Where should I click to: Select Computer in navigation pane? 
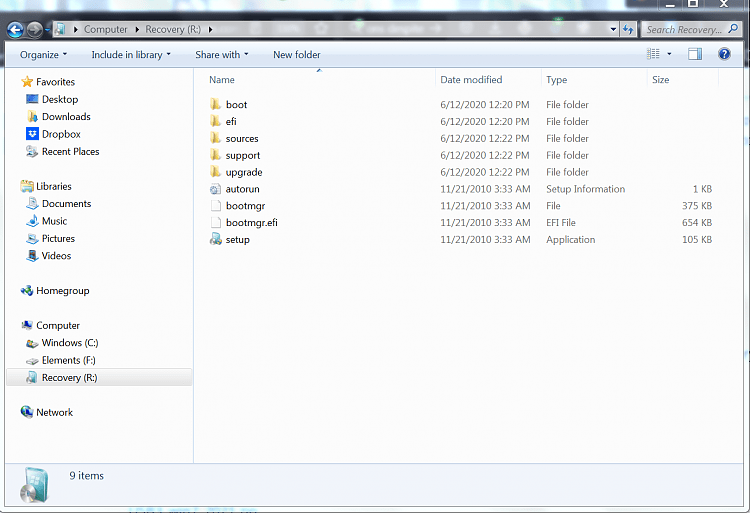(58, 326)
